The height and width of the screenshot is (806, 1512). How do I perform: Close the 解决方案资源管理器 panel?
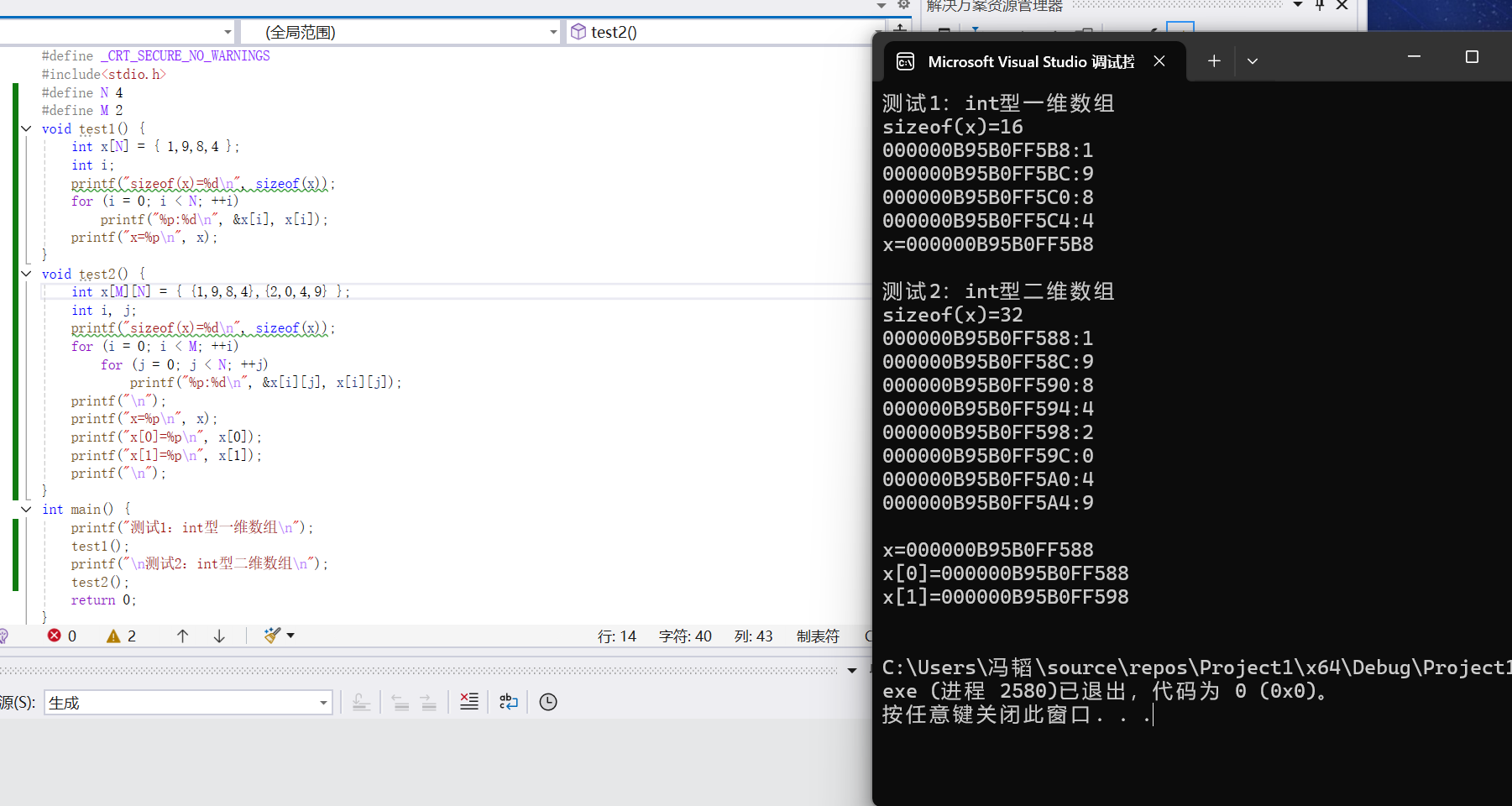(x=1342, y=5)
